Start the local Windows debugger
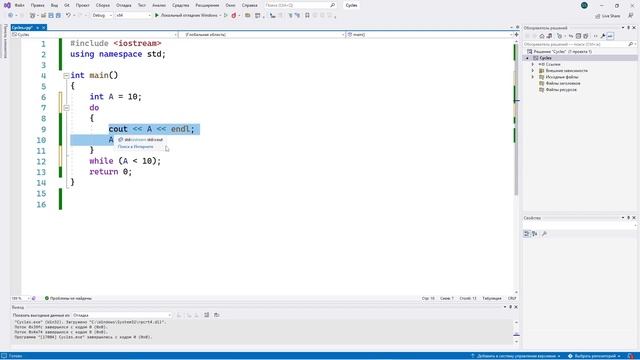 (186, 15)
